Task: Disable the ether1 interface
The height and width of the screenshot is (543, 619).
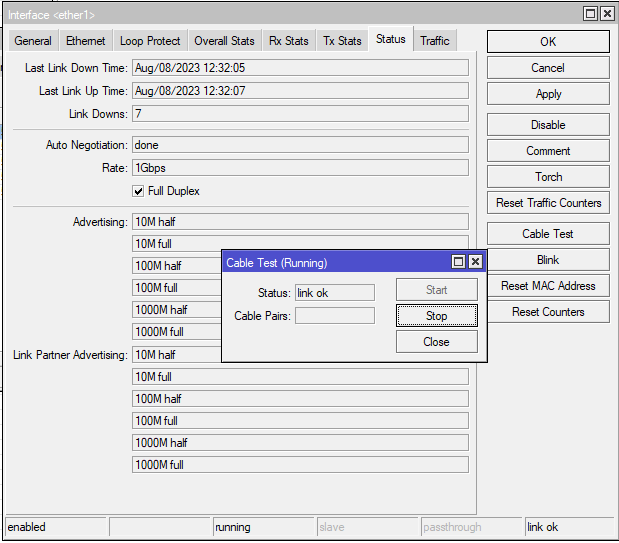Action: [x=548, y=125]
